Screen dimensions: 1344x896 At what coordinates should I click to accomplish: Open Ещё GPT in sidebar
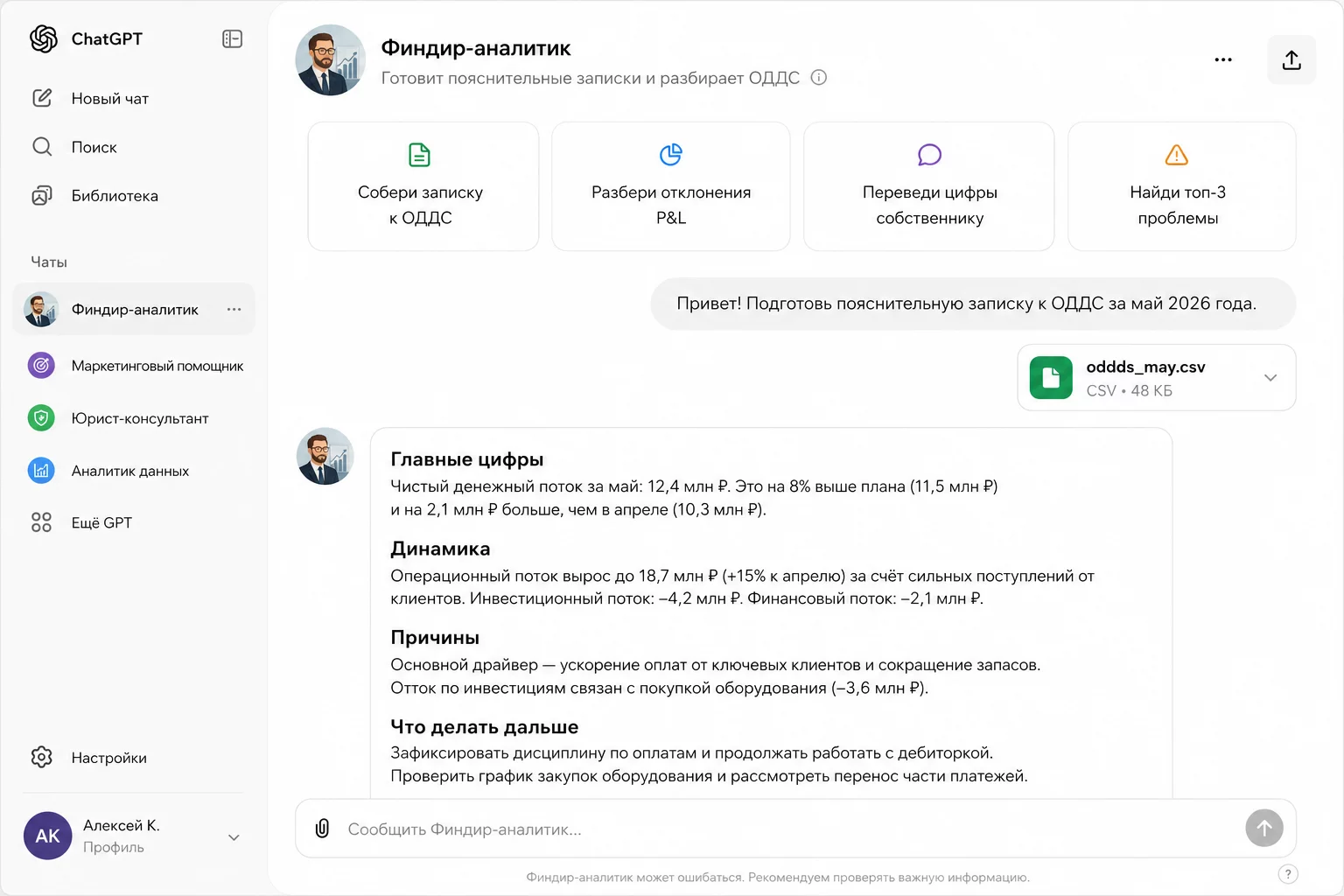tap(134, 522)
